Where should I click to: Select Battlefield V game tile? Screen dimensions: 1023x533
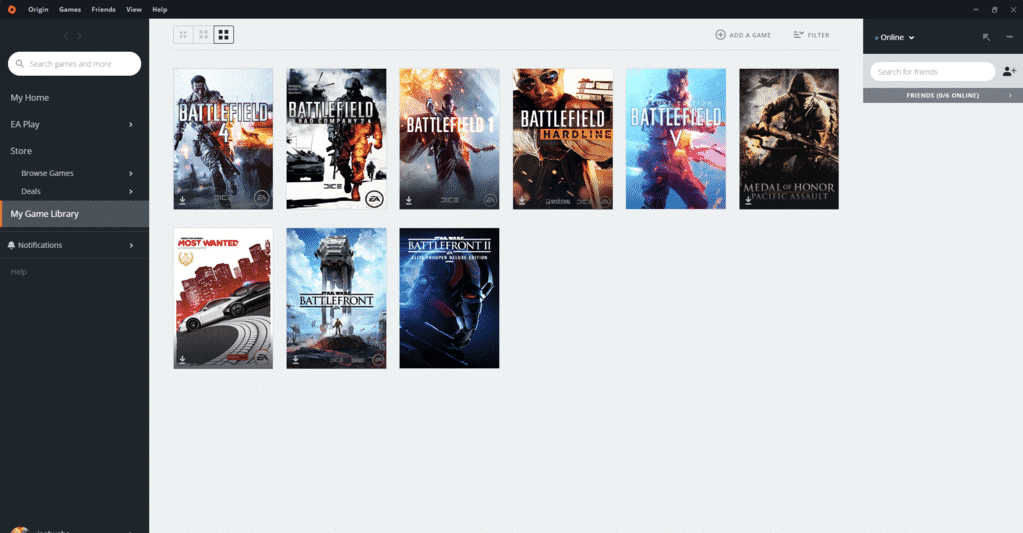[675, 139]
